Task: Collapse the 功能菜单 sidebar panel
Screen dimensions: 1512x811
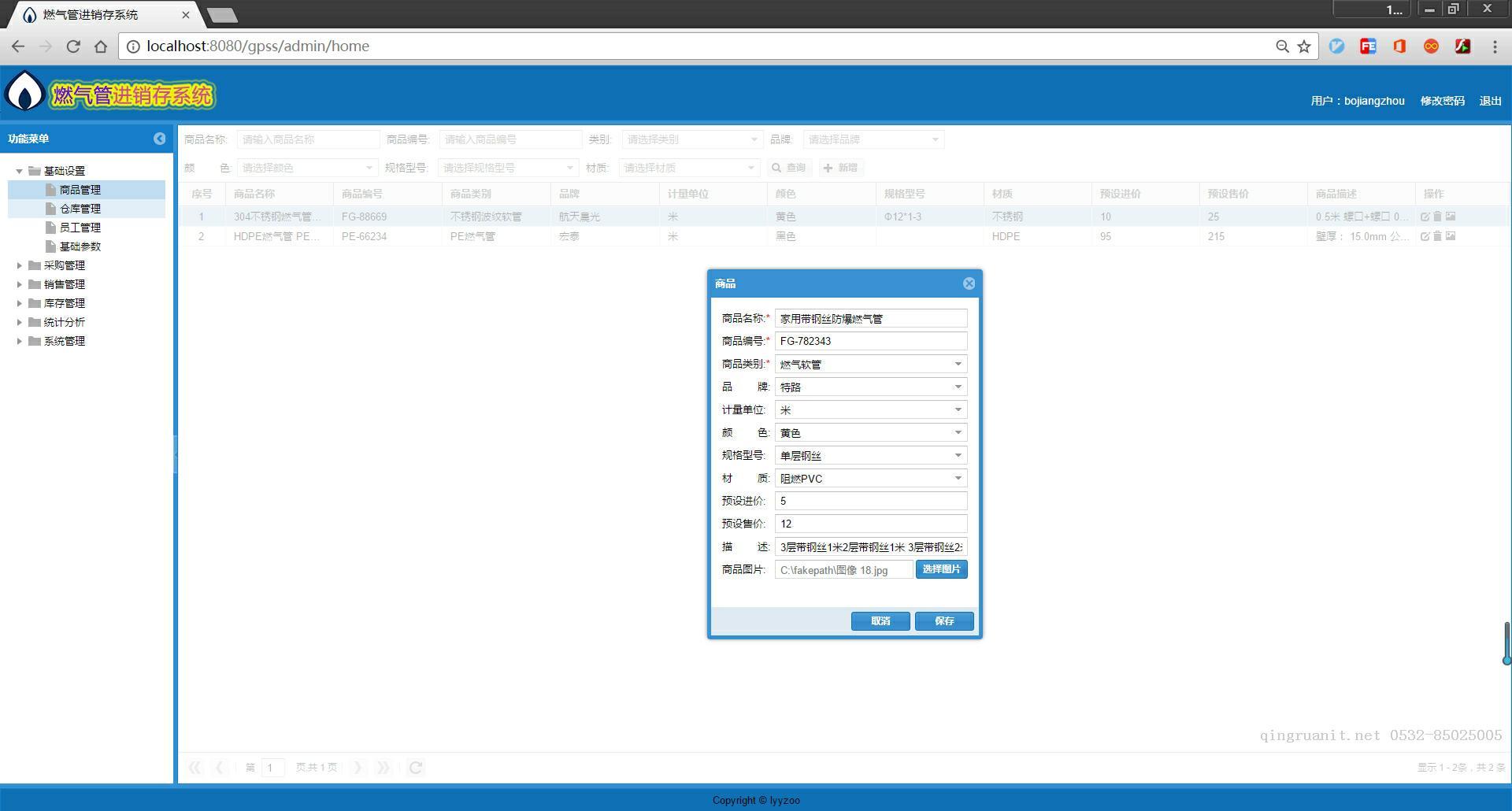Action: point(160,139)
